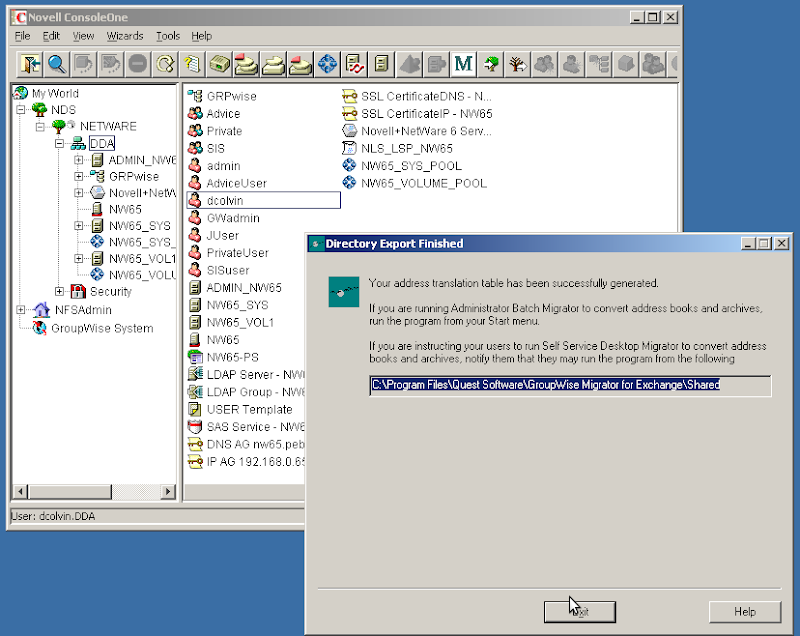Click the My World globe icon
Image resolution: width=800 pixels, height=636 pixels.
pos(20,93)
